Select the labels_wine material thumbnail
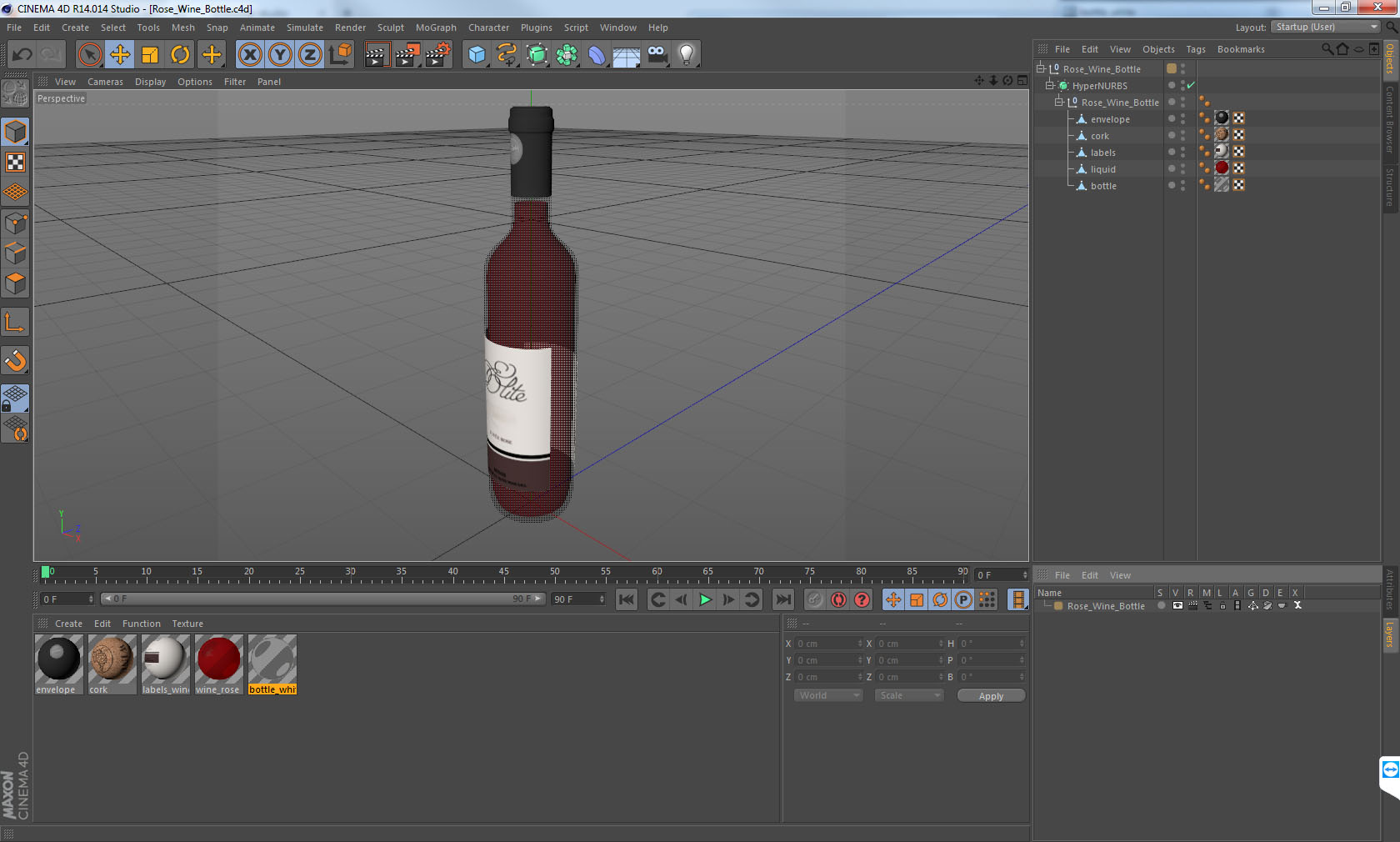 tap(166, 664)
